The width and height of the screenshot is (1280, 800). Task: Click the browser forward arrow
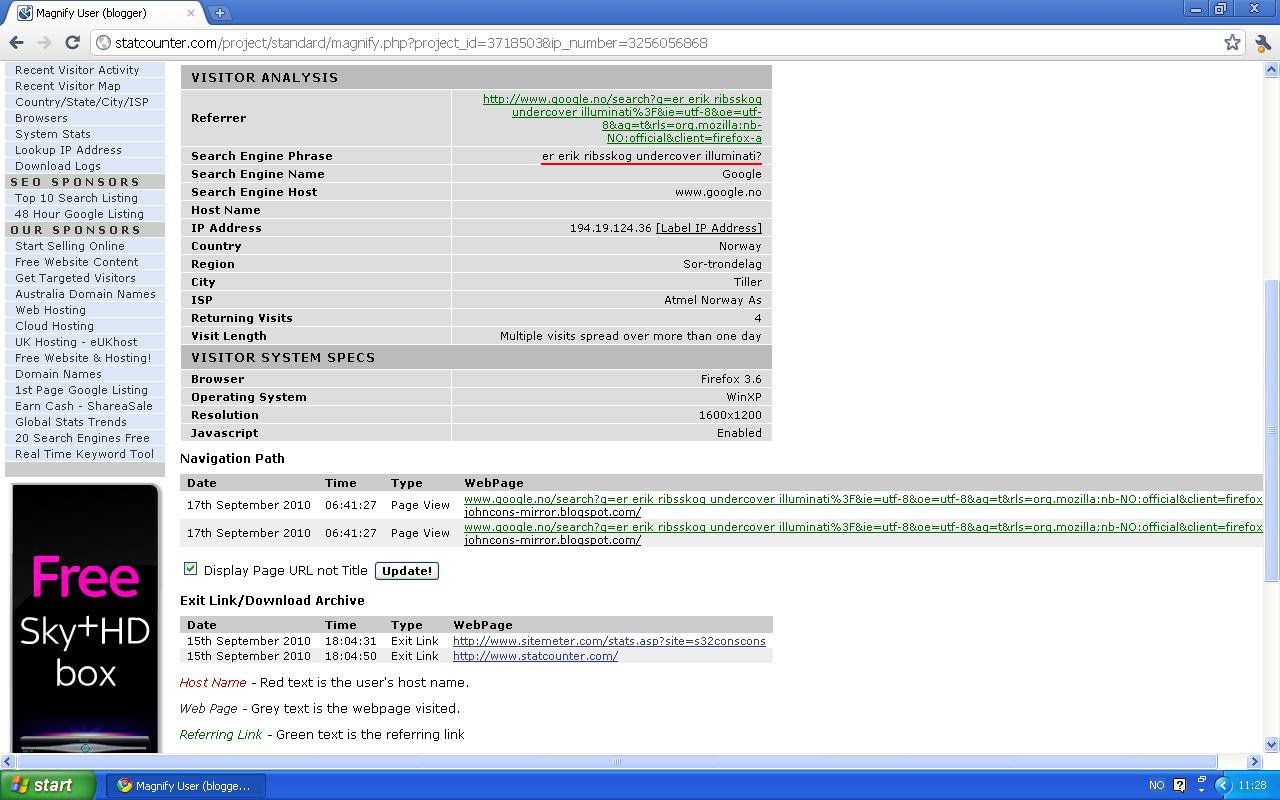click(44, 42)
